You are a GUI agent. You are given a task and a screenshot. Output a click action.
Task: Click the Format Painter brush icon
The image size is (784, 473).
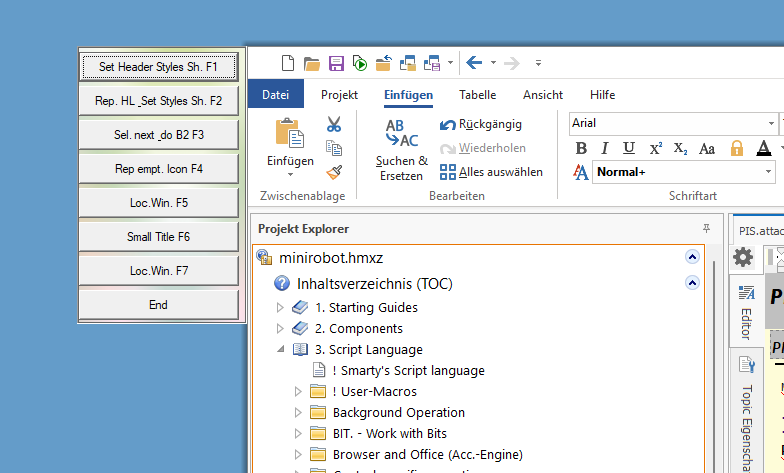tap(334, 171)
